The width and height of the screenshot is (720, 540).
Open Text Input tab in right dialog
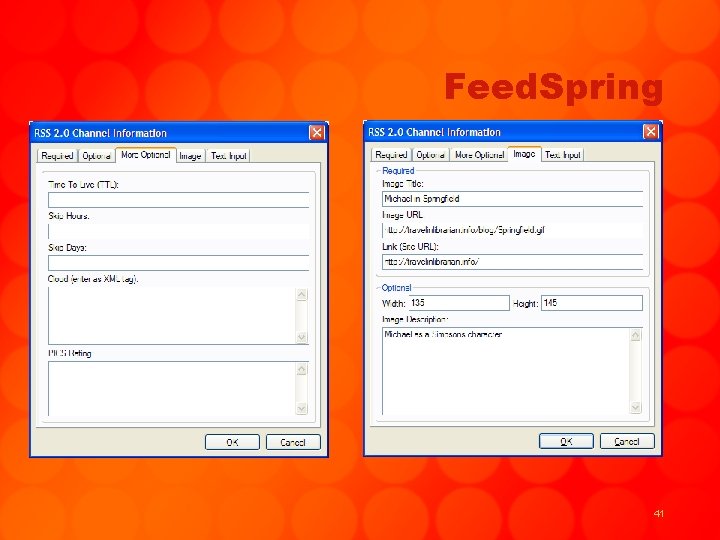coord(562,155)
